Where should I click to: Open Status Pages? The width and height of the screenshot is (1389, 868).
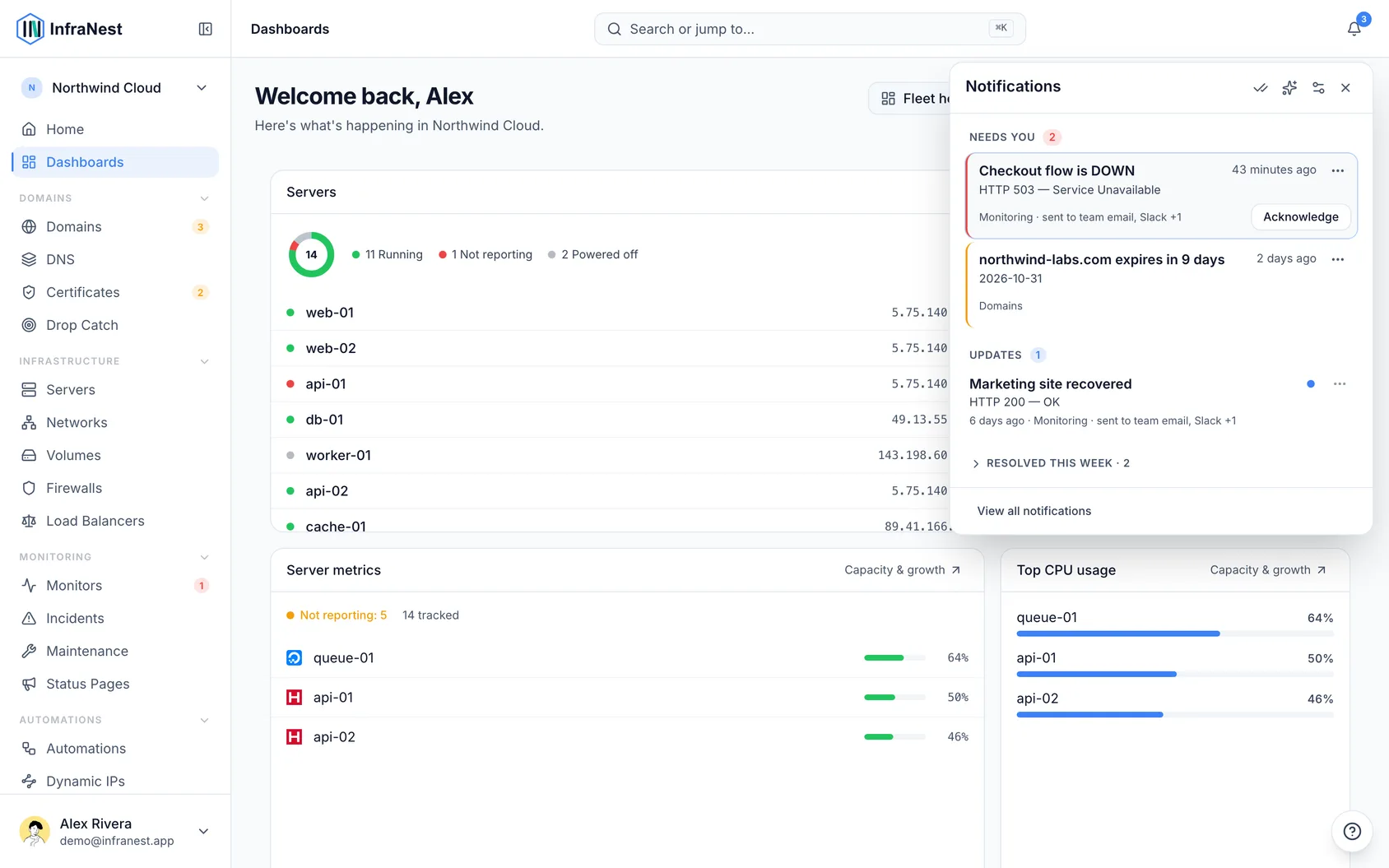click(115, 685)
